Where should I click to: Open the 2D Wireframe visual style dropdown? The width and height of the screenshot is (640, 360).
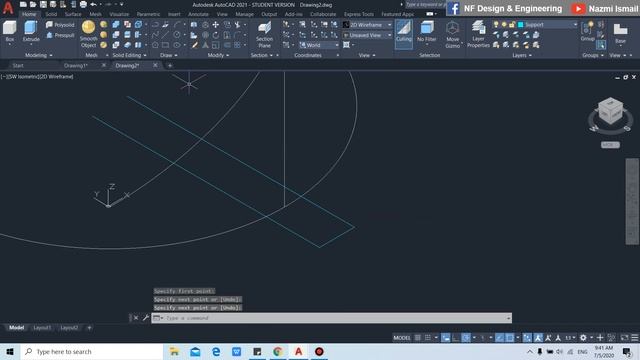[367, 25]
